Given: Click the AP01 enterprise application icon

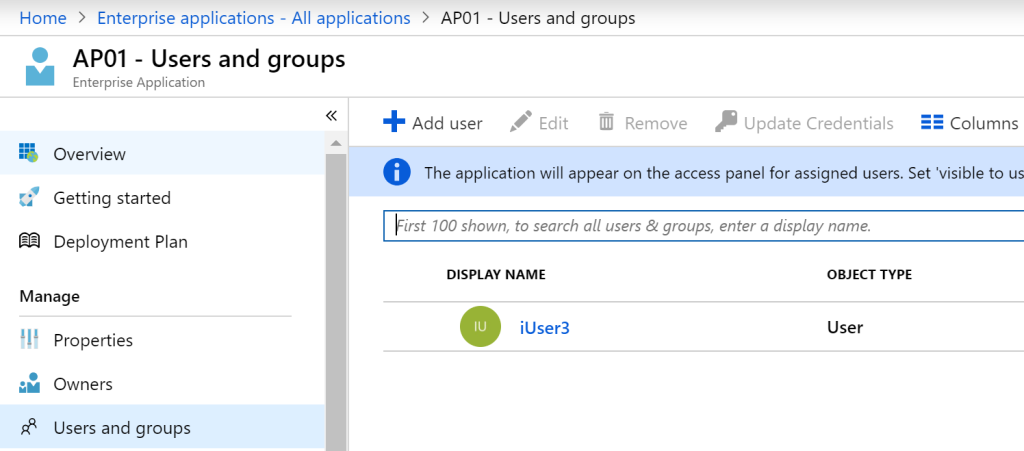Looking at the screenshot, I should pos(40,67).
